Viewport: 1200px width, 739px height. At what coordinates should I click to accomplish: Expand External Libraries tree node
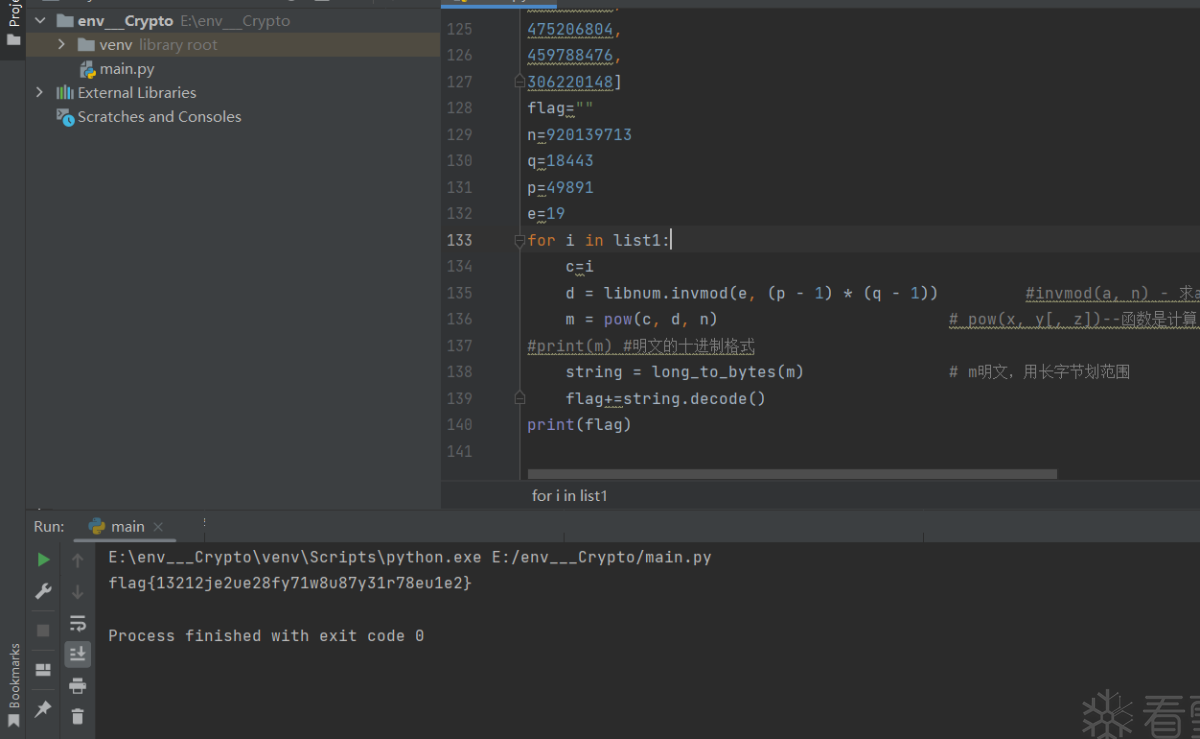(x=40, y=93)
